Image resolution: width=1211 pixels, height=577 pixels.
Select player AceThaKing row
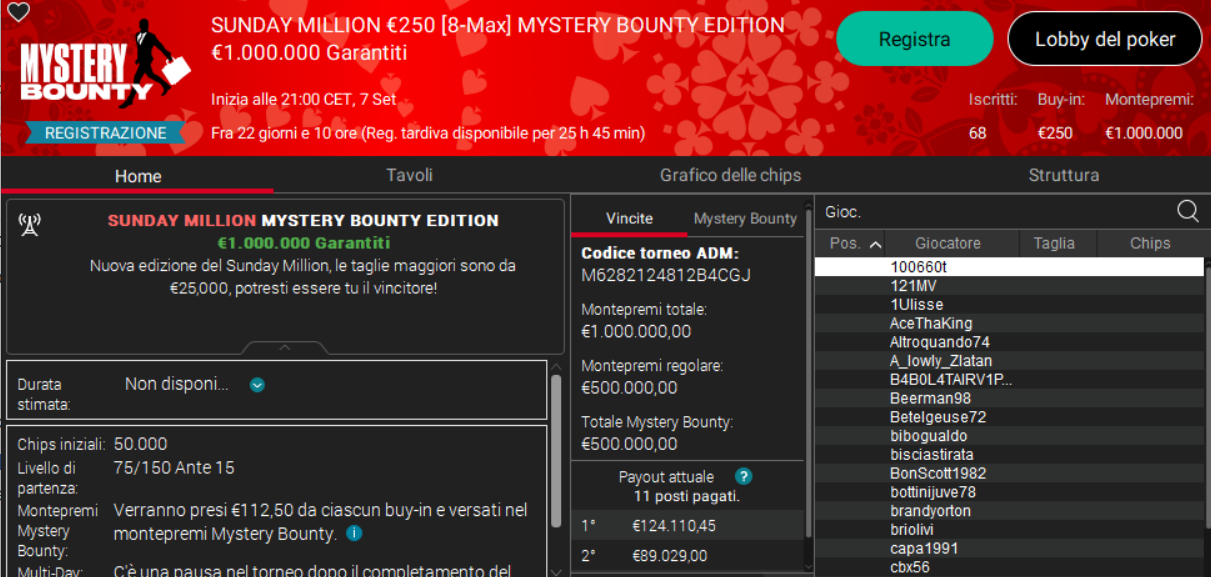[x=1009, y=323]
